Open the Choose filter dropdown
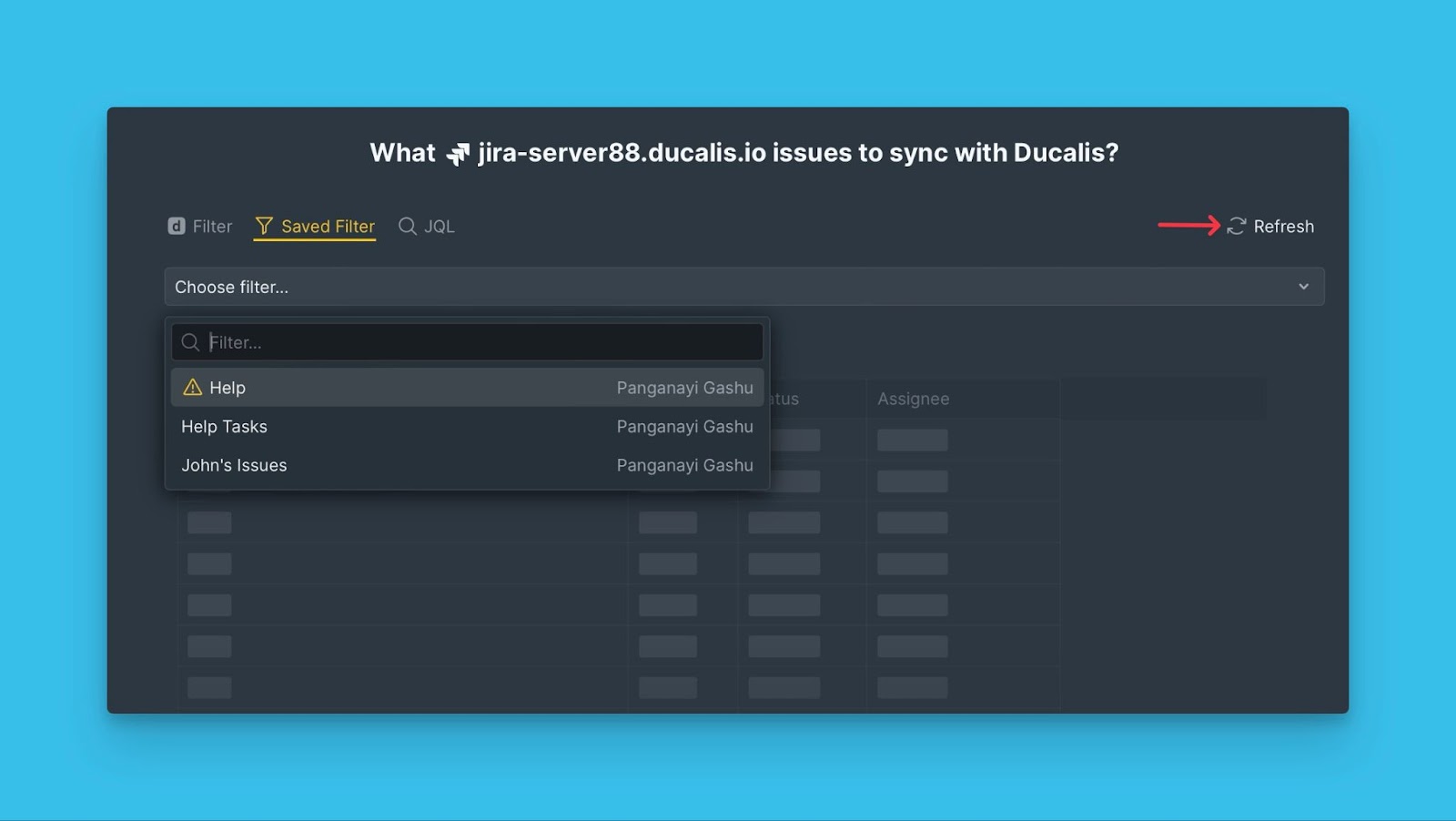1456x821 pixels. click(728, 287)
